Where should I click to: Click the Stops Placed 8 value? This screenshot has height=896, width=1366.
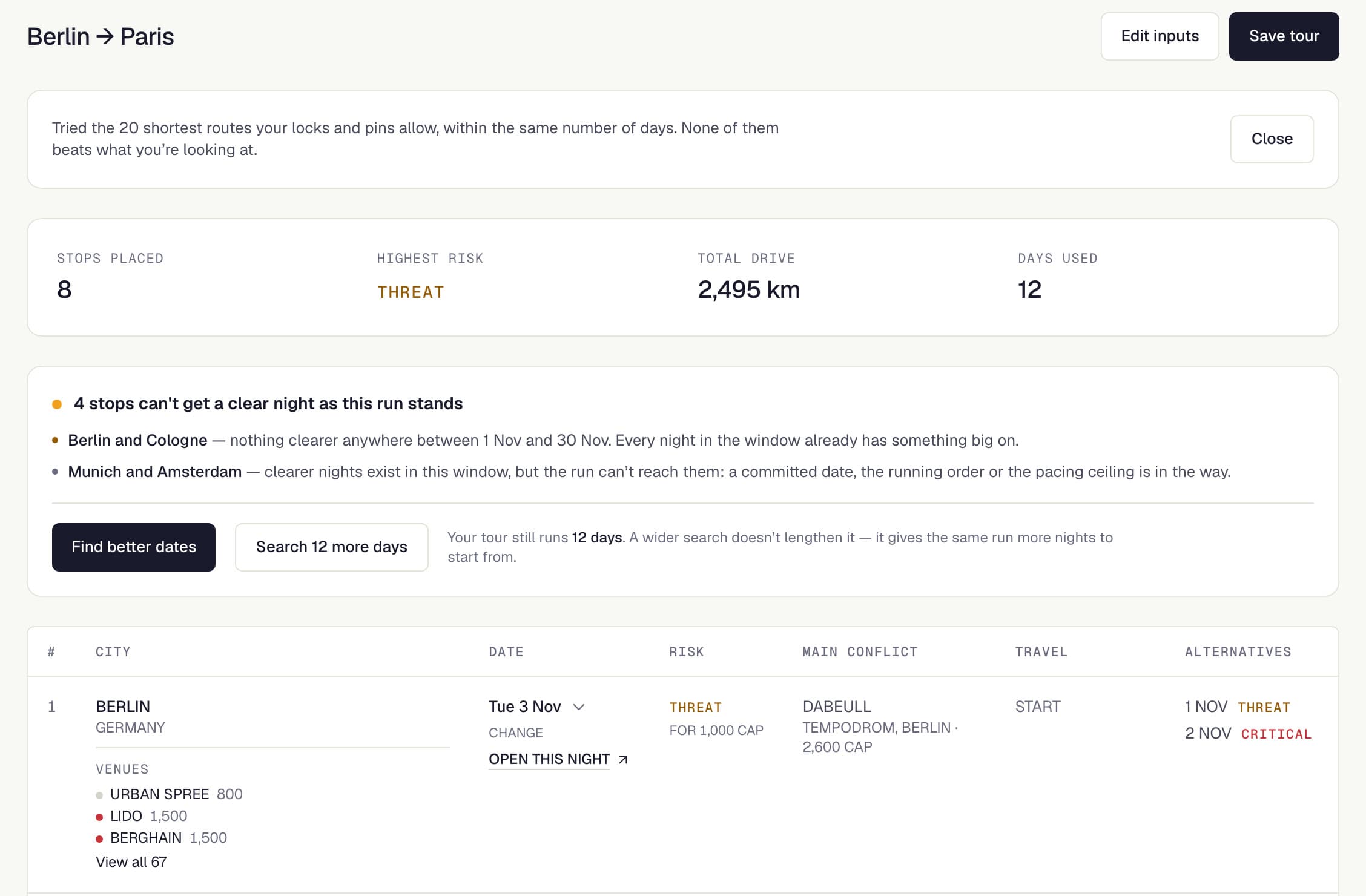tap(64, 290)
